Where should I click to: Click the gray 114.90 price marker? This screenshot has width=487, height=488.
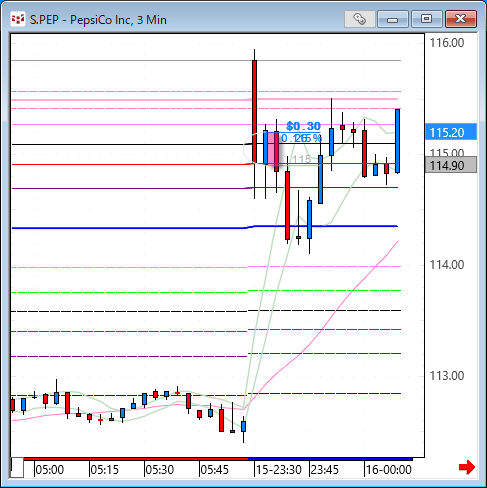(x=451, y=165)
